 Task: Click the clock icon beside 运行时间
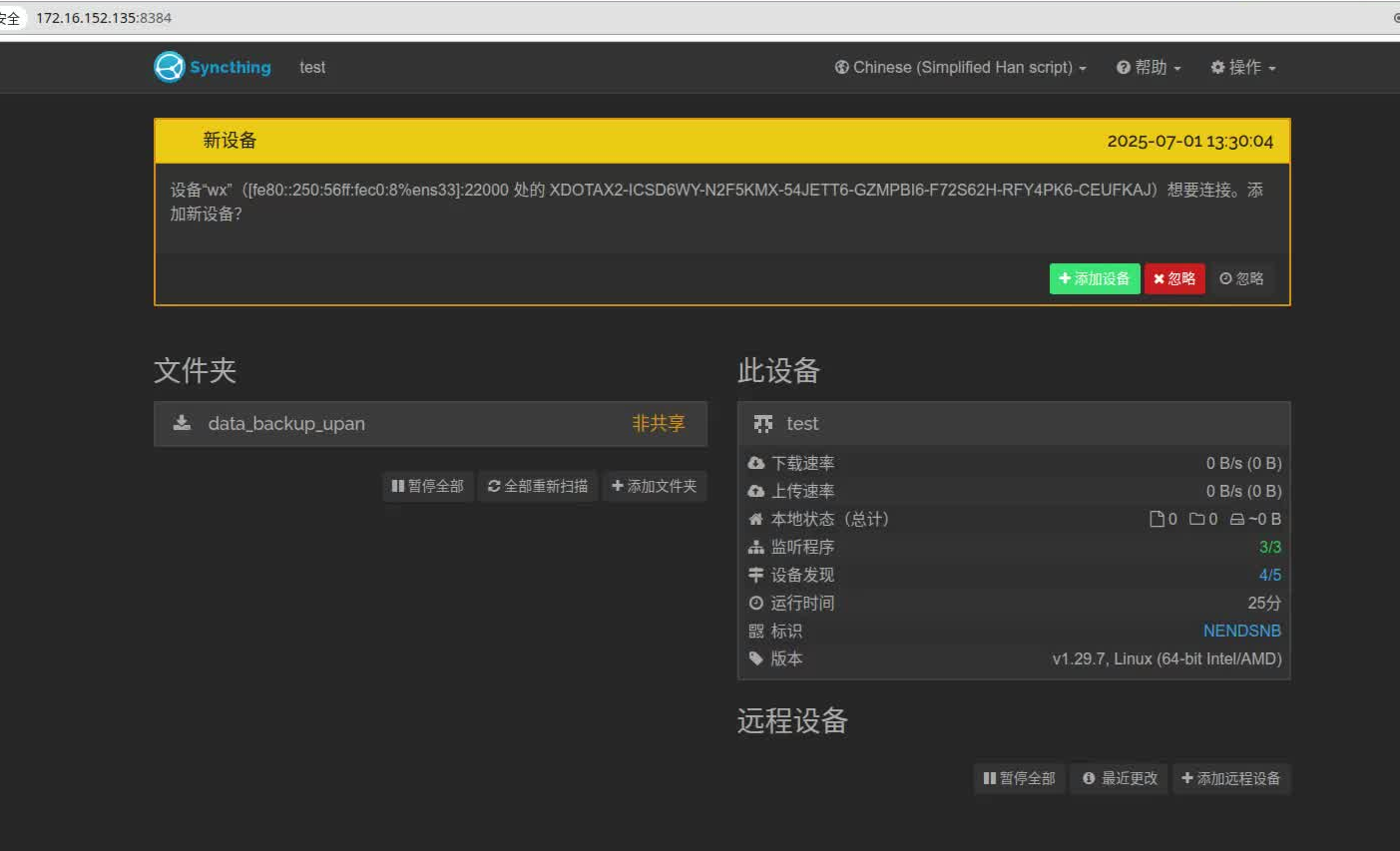[x=756, y=603]
